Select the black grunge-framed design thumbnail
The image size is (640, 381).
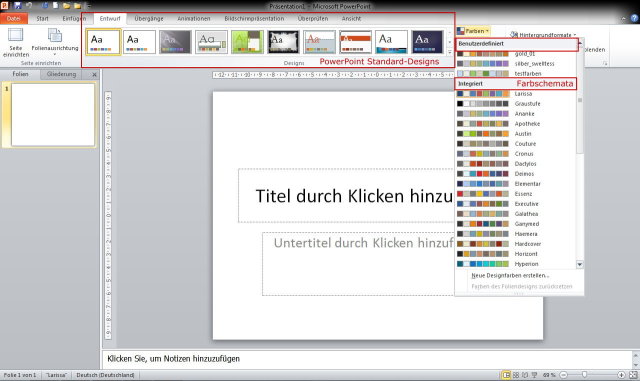point(283,42)
